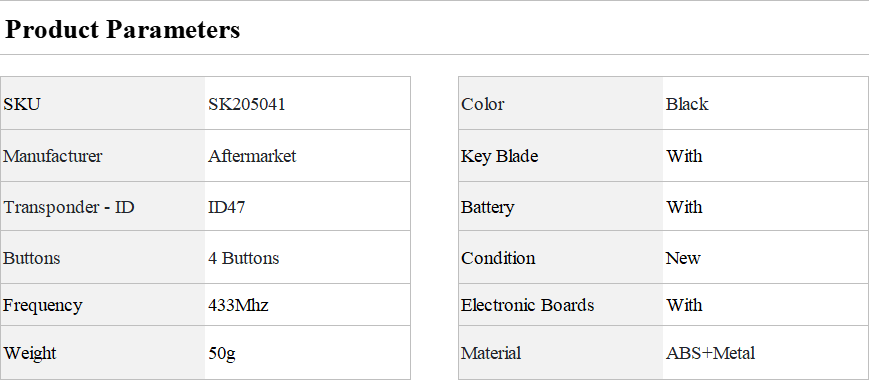Click the 50g weight value
Viewport: 869px width, 380px height.
click(x=222, y=353)
